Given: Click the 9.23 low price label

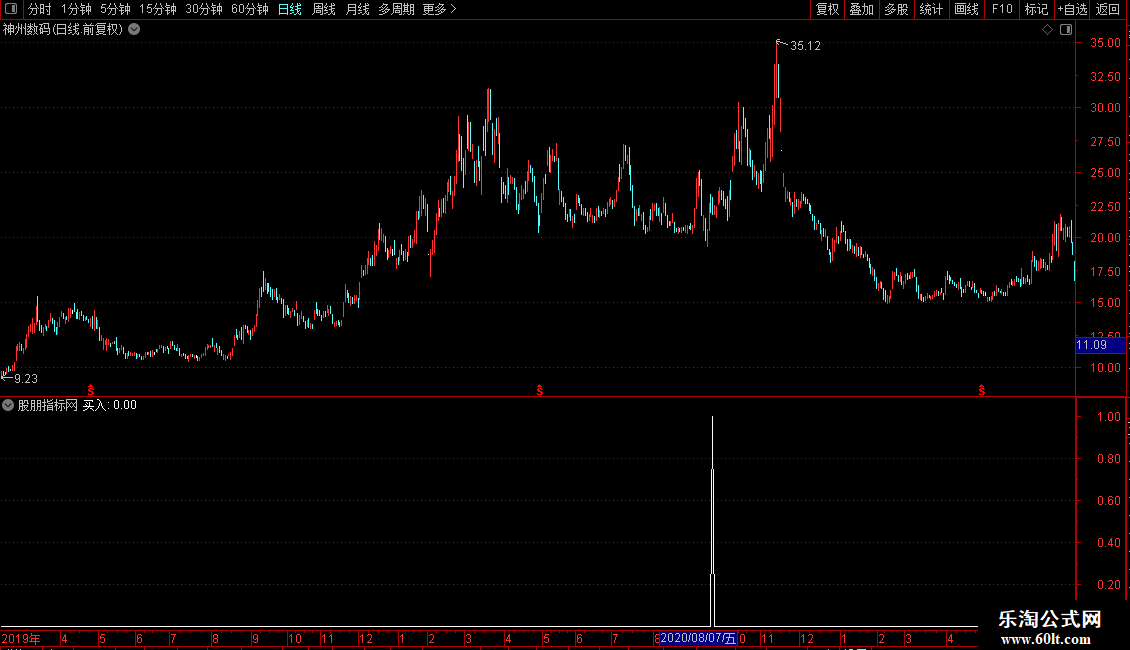Looking at the screenshot, I should [x=26, y=379].
